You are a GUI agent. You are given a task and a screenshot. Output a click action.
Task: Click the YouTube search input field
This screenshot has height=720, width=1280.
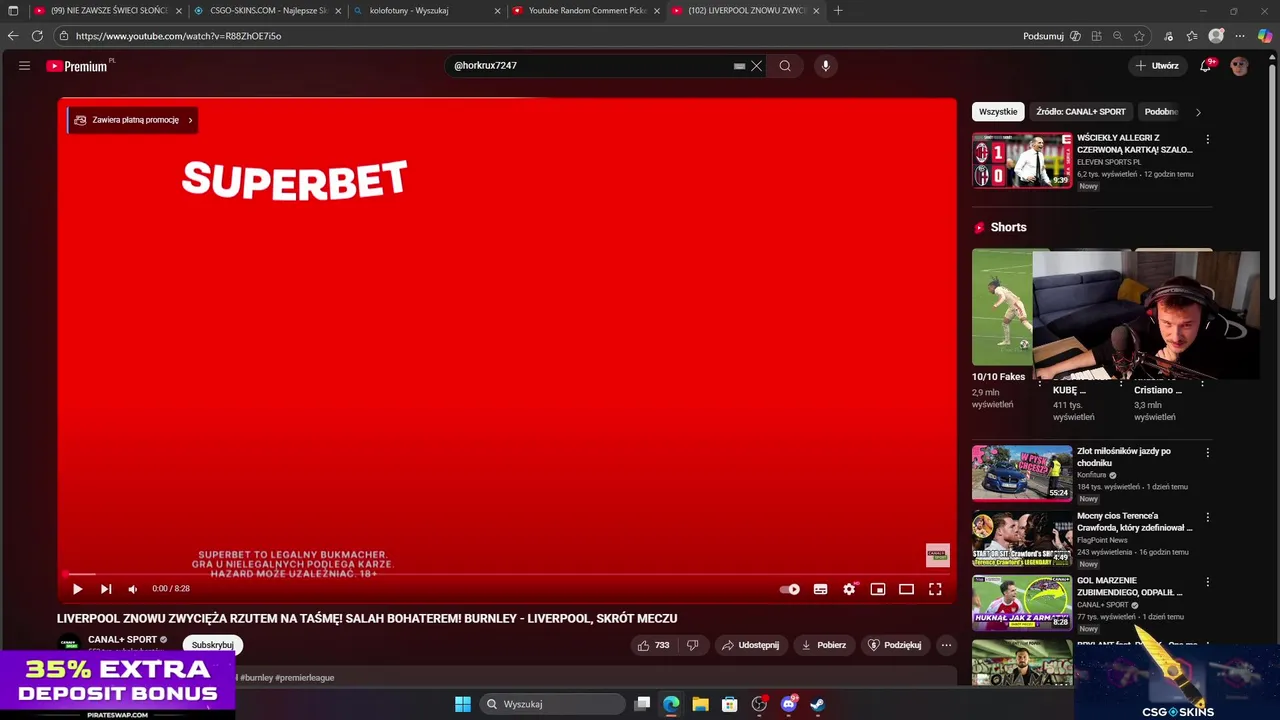pos(592,66)
